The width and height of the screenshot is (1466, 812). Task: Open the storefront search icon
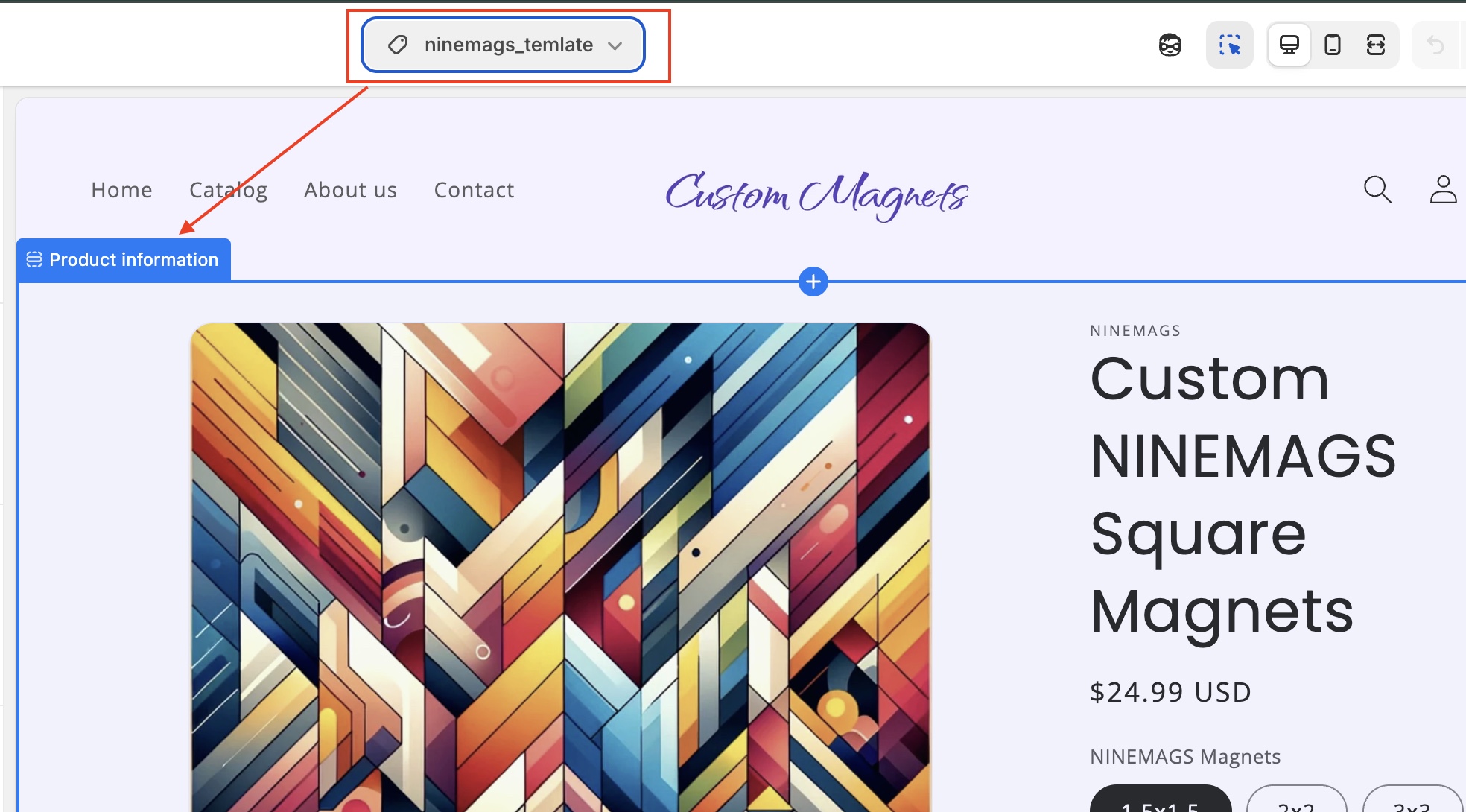(x=1377, y=189)
